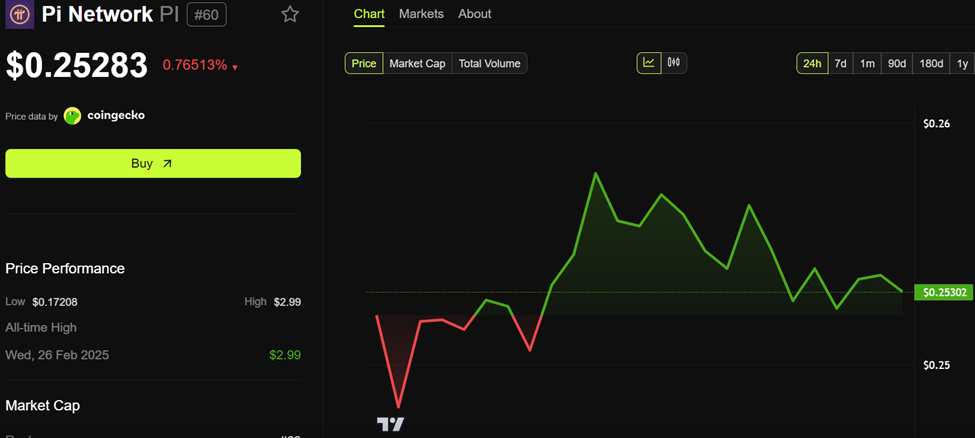975x438 pixels.
Task: Set the chart range to 1m
Action: (x=867, y=63)
